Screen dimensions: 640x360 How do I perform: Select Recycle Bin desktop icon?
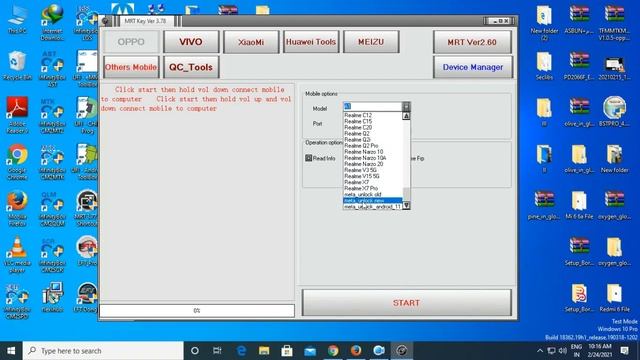point(17,66)
